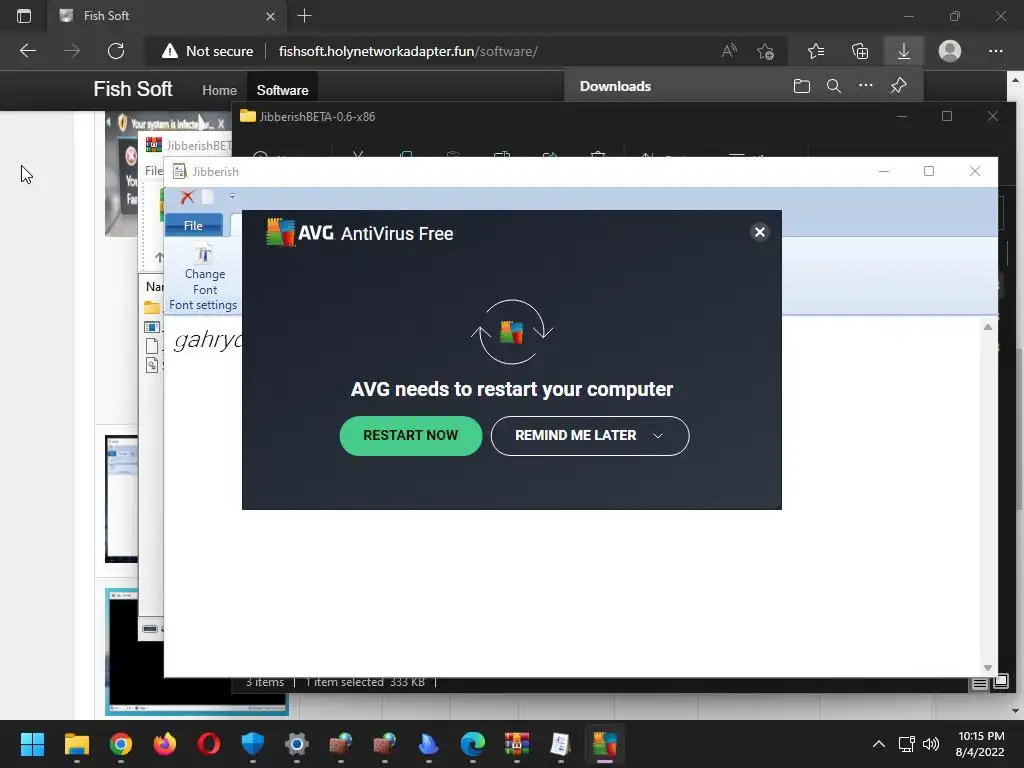Screen dimensions: 1024x768
Task: Switch to AVG AntiVirus on taskbar
Action: click(605, 744)
